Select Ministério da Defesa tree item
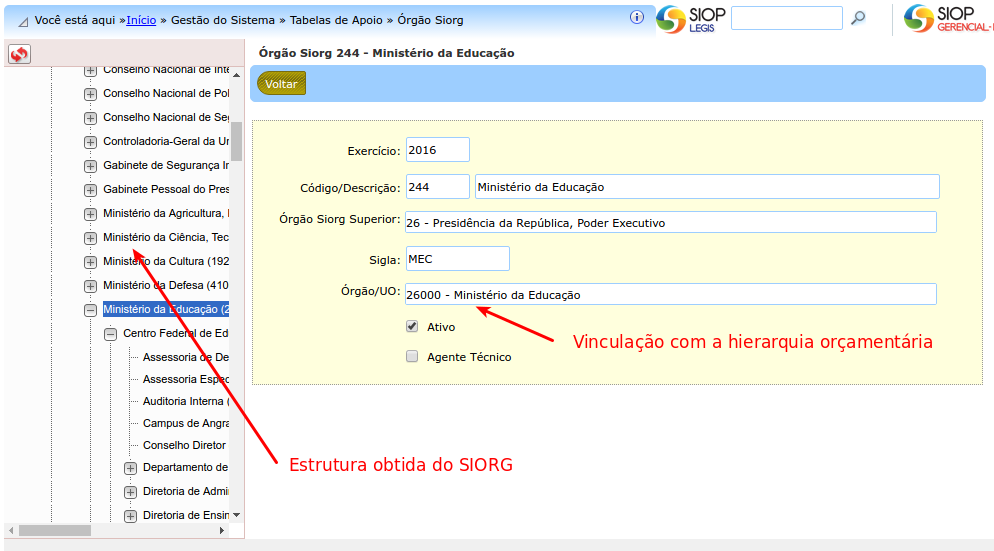This screenshot has width=994, height=551. pyautogui.click(x=166, y=285)
